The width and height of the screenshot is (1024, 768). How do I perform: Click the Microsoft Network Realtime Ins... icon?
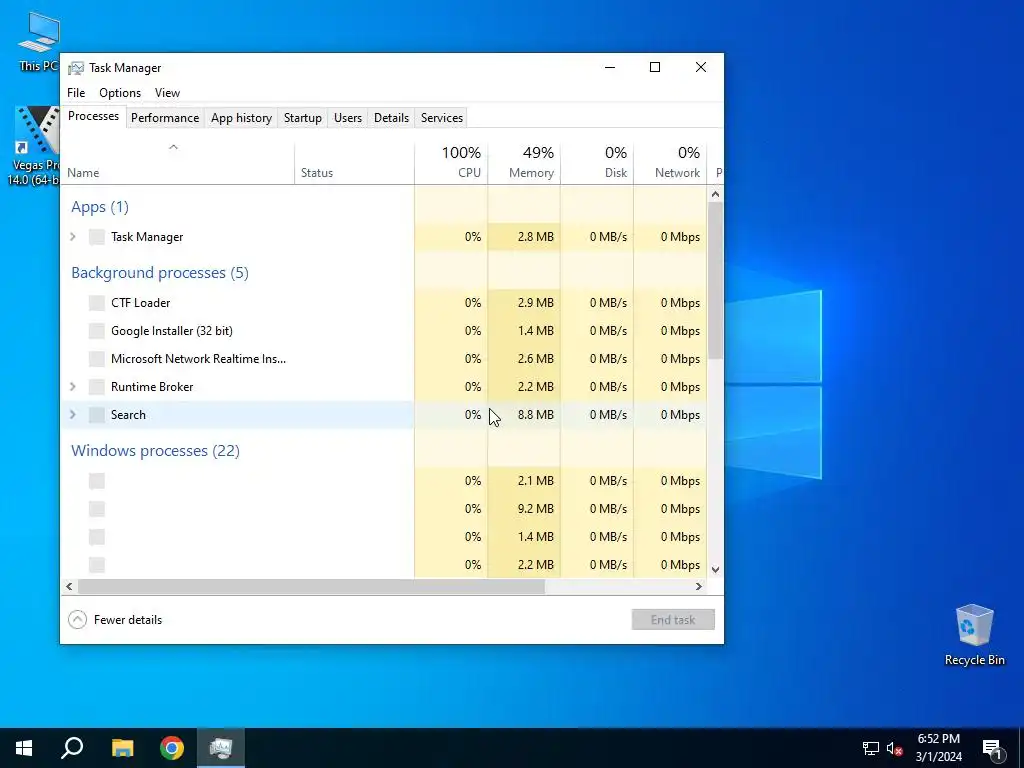(97, 359)
